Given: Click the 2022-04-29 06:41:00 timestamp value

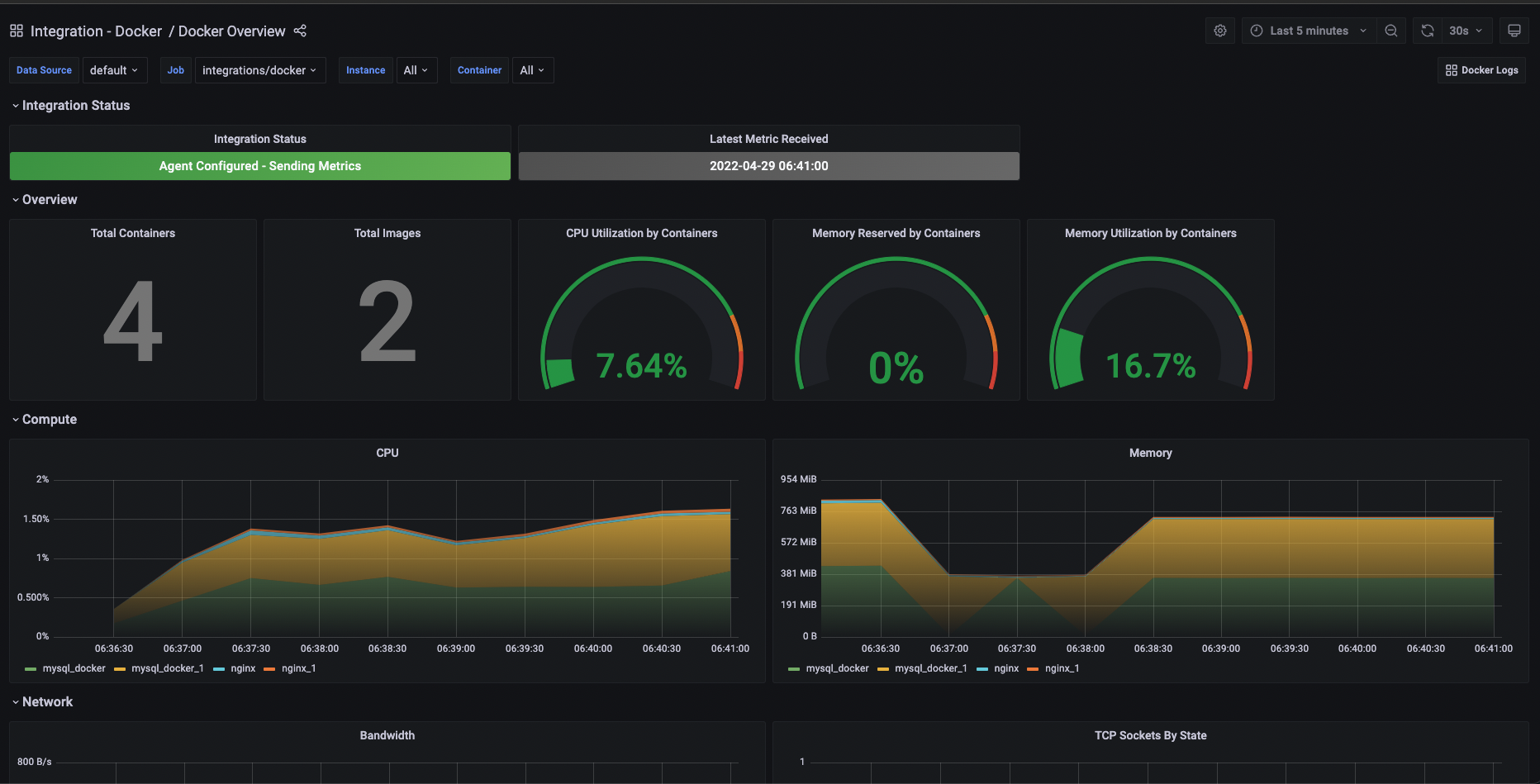Looking at the screenshot, I should point(769,166).
